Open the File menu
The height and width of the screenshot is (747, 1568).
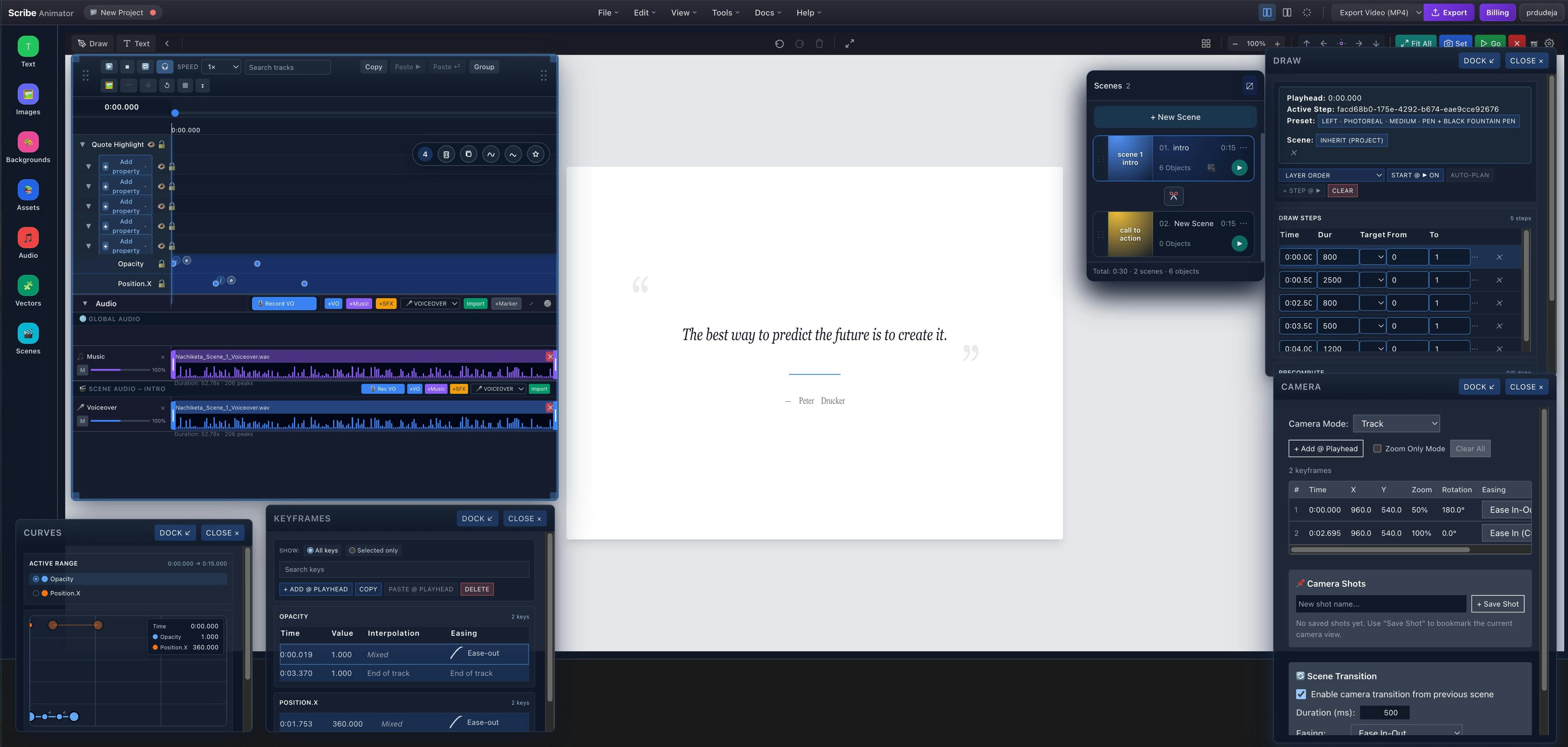[x=608, y=13]
